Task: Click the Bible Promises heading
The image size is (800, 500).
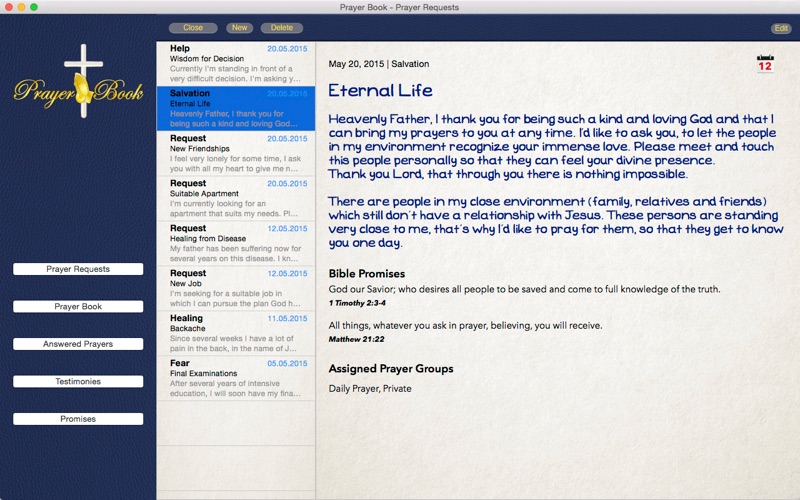Action: coord(367,273)
